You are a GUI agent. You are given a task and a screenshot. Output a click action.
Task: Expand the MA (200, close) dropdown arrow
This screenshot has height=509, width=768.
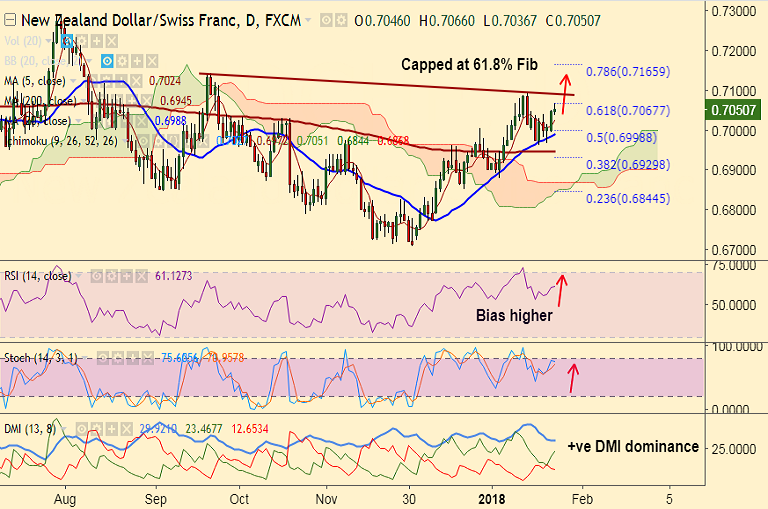[84, 101]
